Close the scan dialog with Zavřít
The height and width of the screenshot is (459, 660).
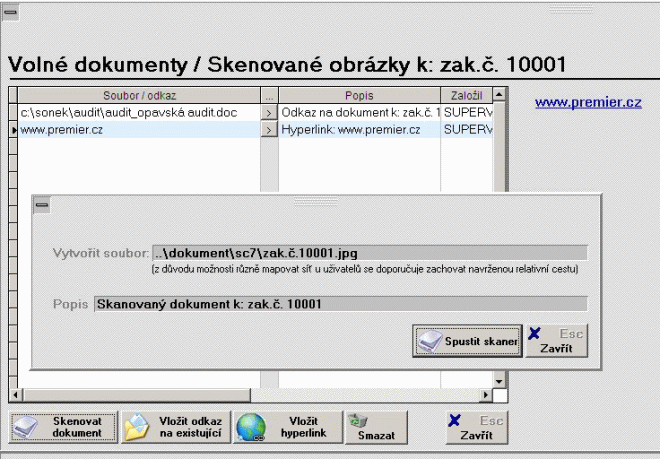[x=556, y=341]
